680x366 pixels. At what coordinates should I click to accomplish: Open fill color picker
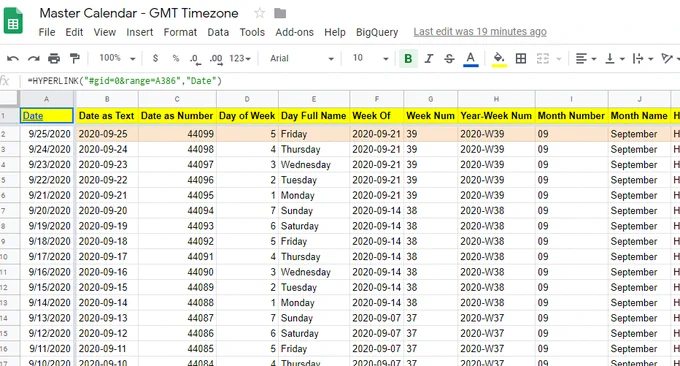tap(499, 59)
